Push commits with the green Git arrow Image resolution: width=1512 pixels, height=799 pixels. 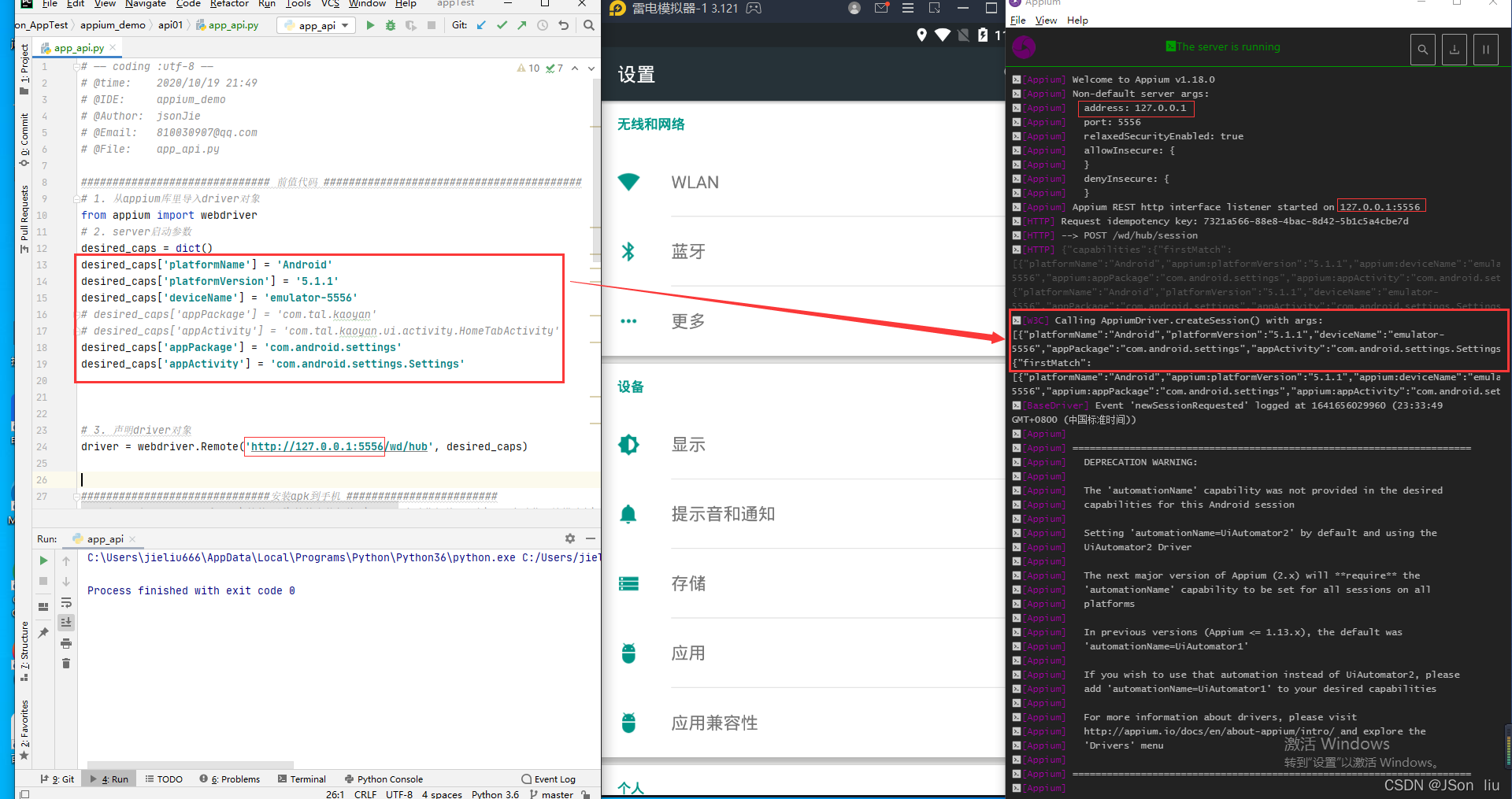pos(522,25)
